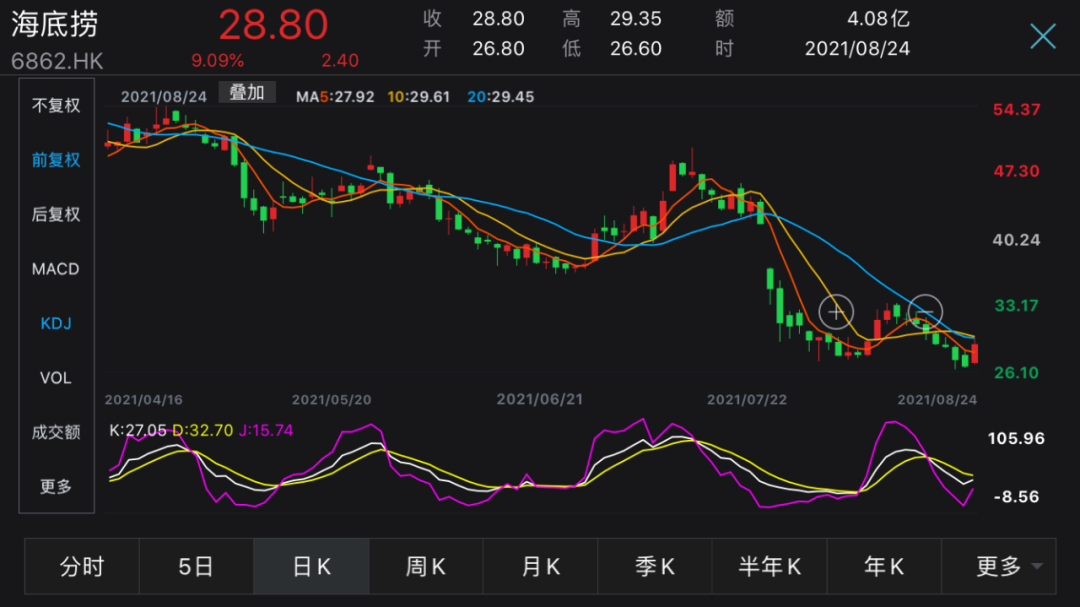Select the 周K weekly chart tab
1080x607 pixels.
pyautogui.click(x=425, y=567)
